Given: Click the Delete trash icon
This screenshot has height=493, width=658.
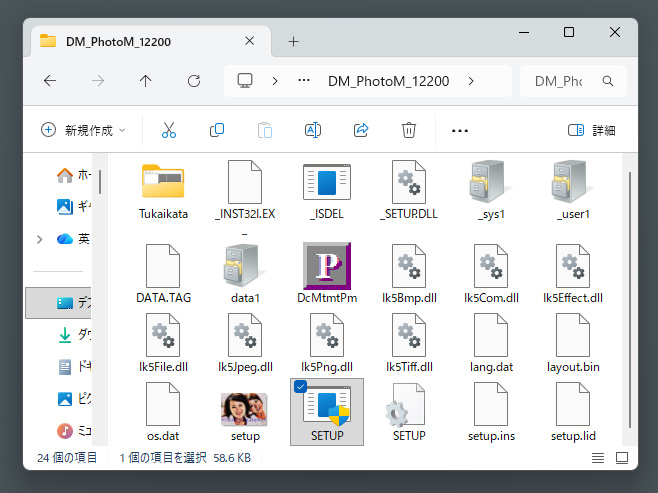Looking at the screenshot, I should click(x=408, y=130).
